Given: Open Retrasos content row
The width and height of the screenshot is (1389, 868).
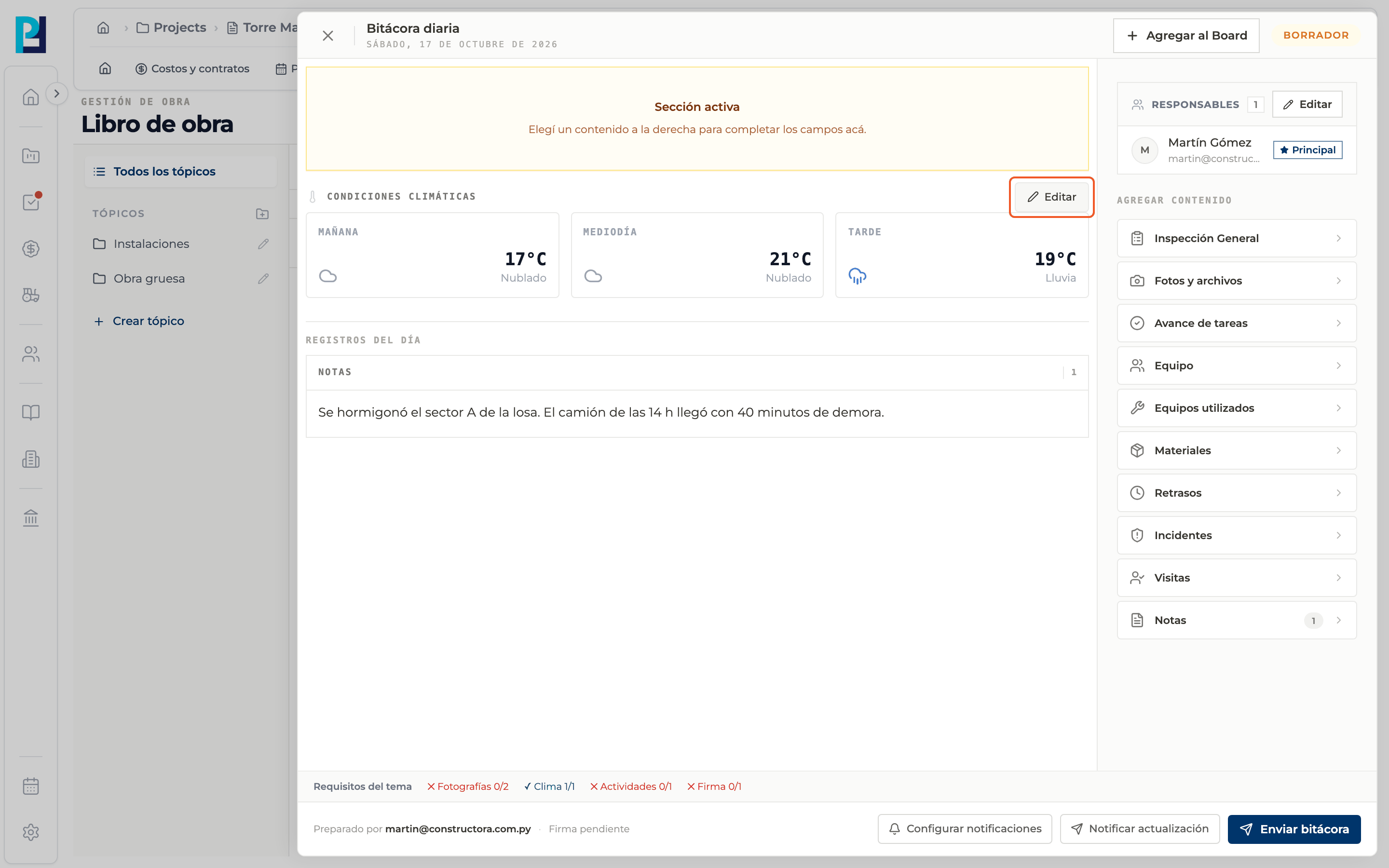Looking at the screenshot, I should pyautogui.click(x=1236, y=493).
